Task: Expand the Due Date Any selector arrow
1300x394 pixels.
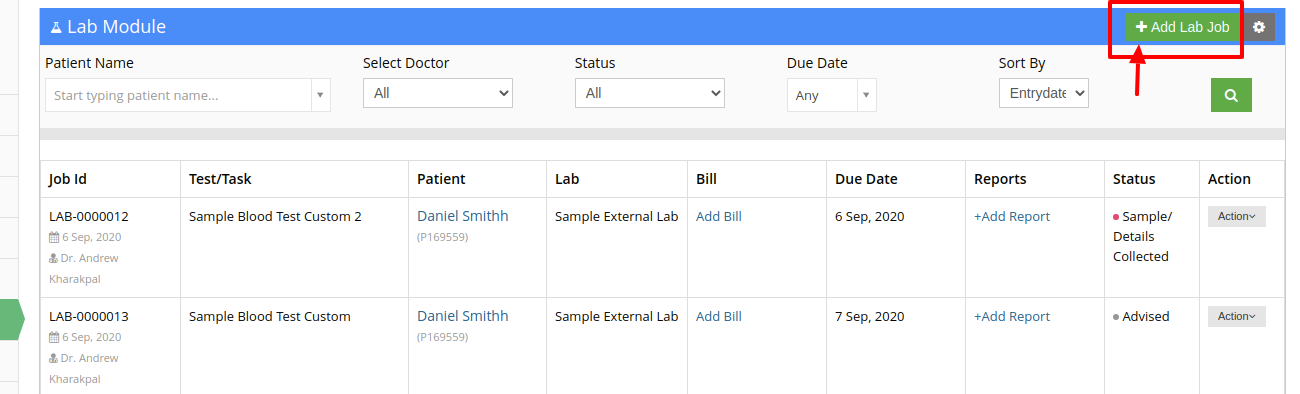Action: (x=866, y=96)
